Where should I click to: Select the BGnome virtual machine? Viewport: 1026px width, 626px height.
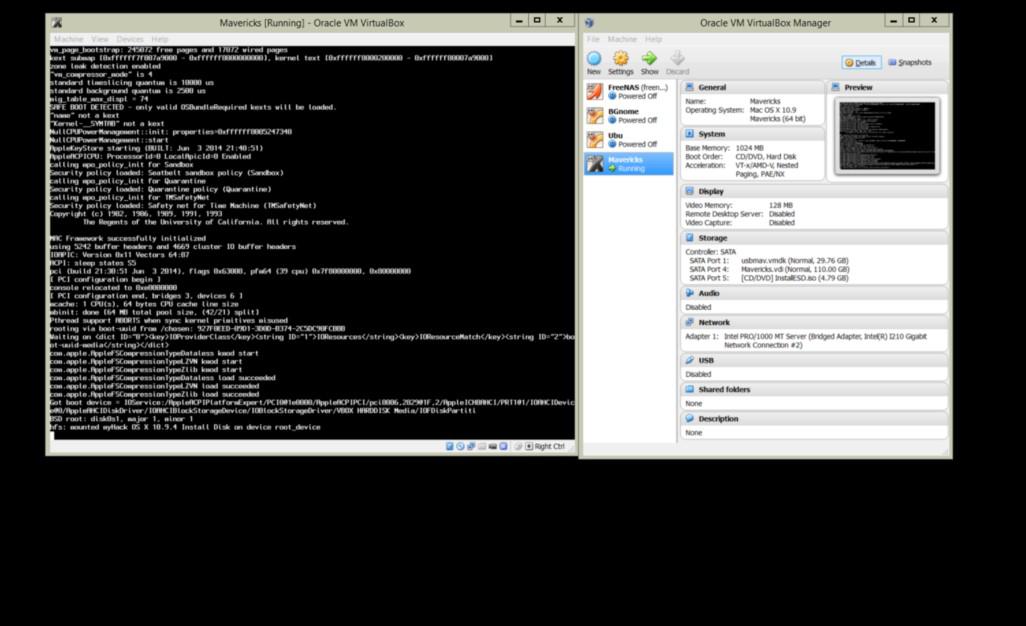630,115
